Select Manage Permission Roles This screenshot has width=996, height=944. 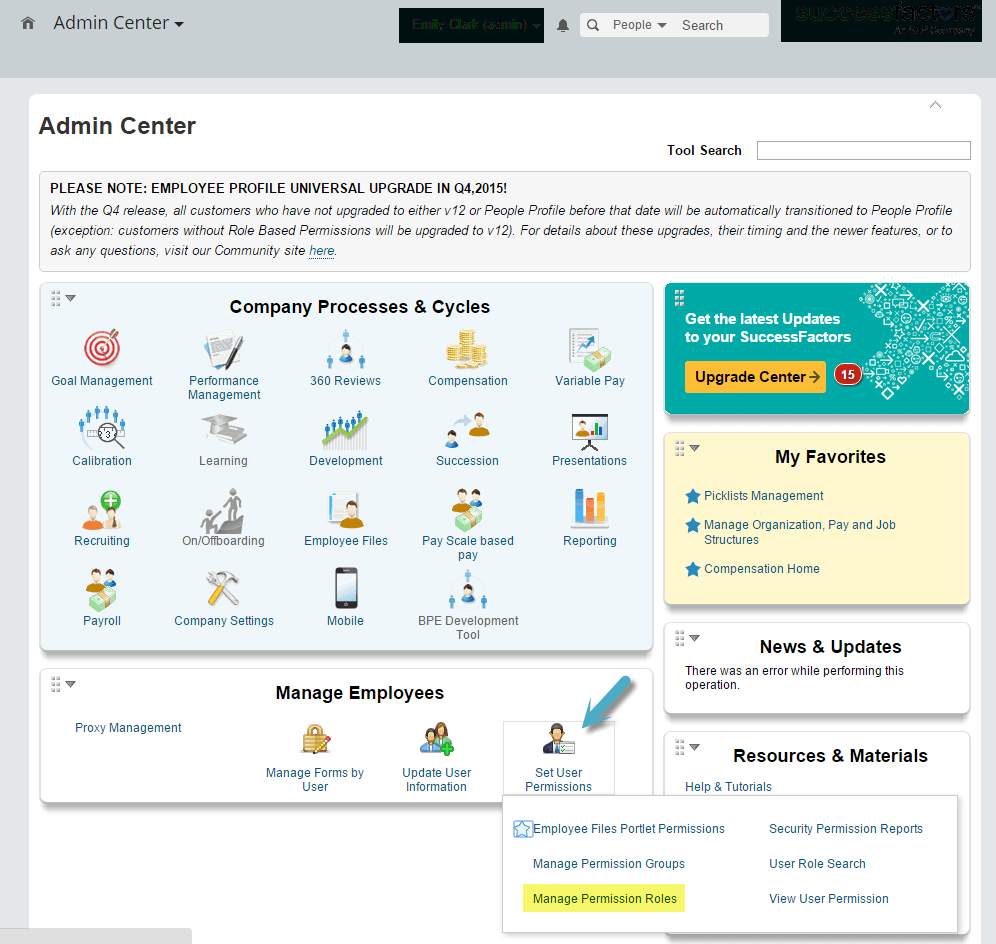pos(604,898)
